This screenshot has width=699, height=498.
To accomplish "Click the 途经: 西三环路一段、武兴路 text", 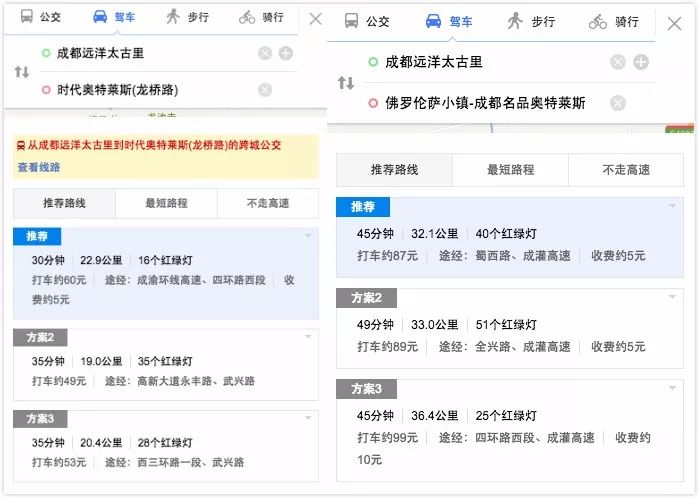I will point(174,463).
